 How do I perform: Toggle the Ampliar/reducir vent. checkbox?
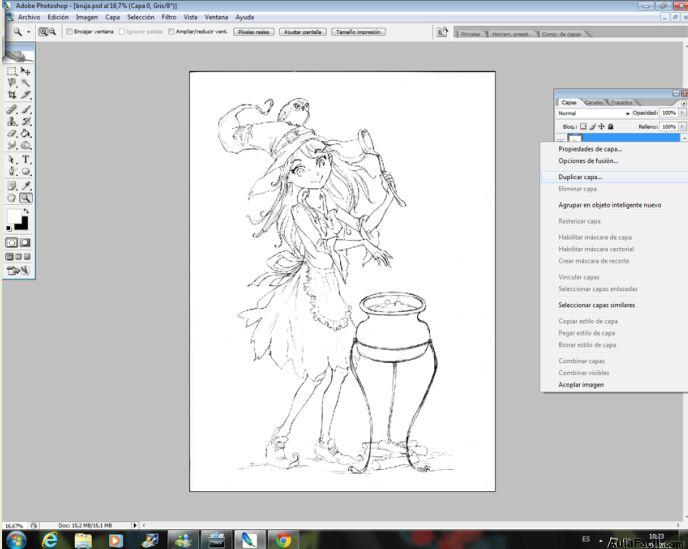[171, 32]
